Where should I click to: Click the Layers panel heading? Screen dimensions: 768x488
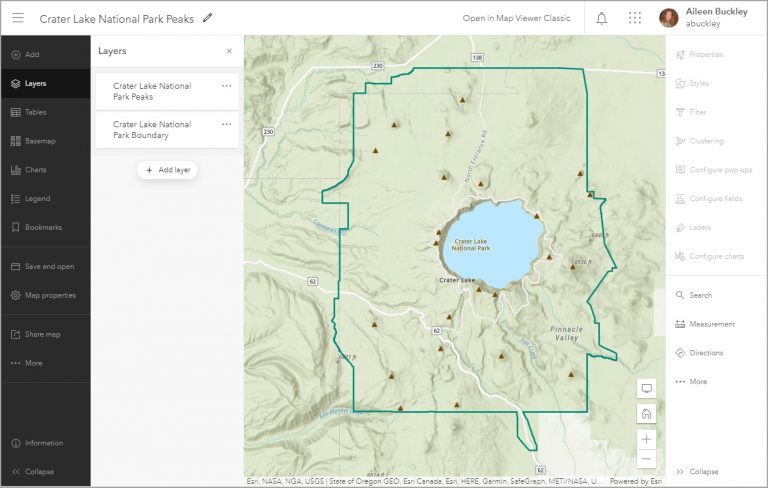(112, 51)
